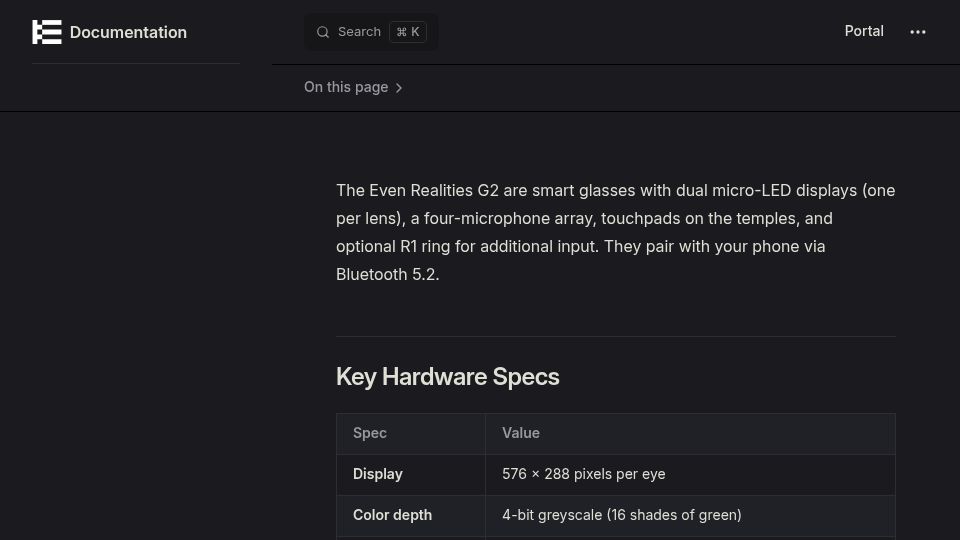960x540 pixels.
Task: Click the 4-bit greyscale value cell
Action: [x=690, y=516]
